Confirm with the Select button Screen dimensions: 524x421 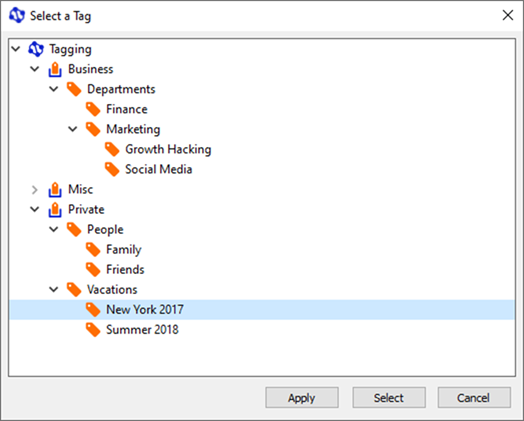[x=389, y=398]
